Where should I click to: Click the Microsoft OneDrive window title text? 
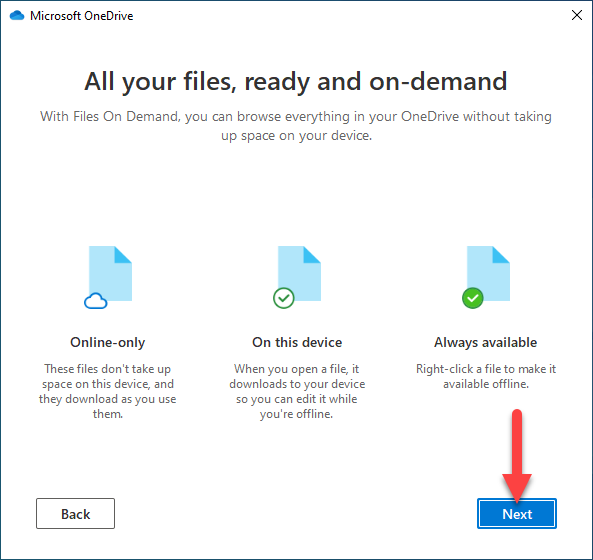pos(82,16)
